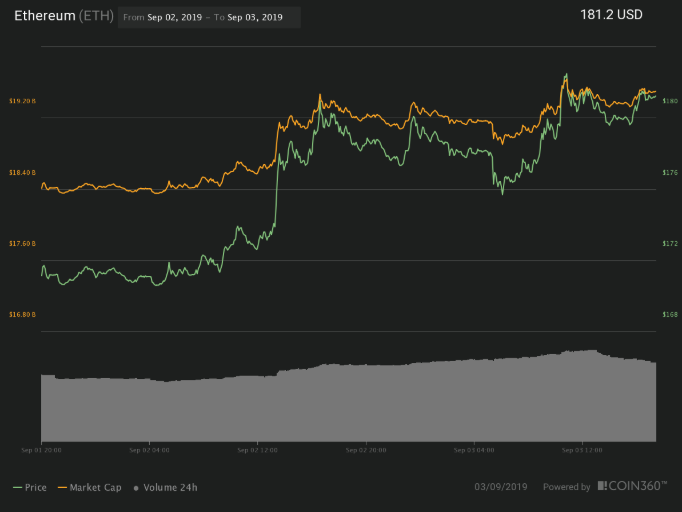Click the 181.2 USD price value
This screenshot has width=682, height=512.
pos(611,15)
